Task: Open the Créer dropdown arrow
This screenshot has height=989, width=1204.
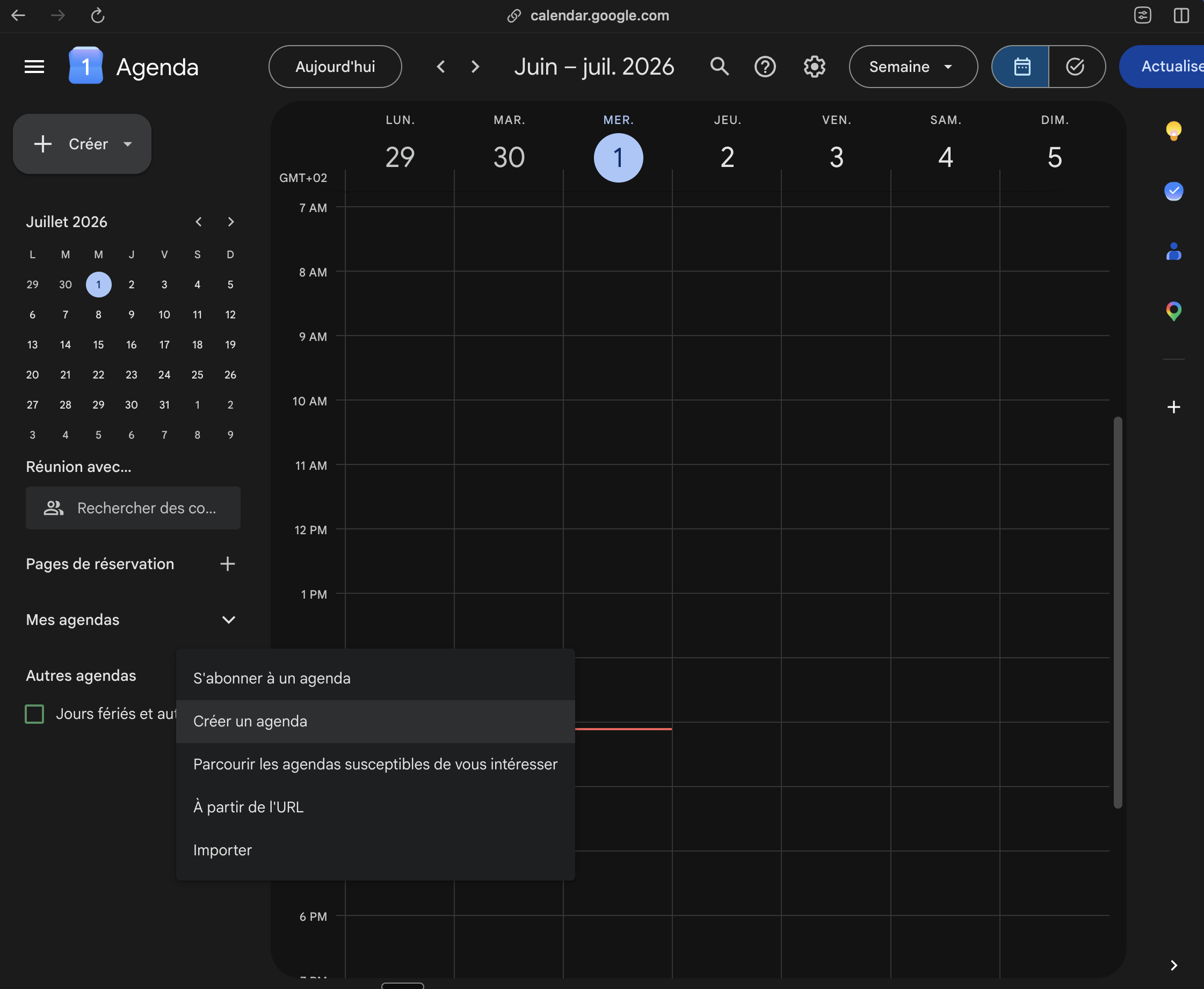Action: [x=128, y=144]
